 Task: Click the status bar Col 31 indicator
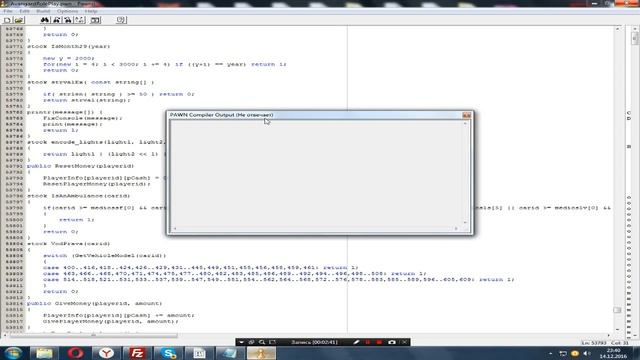(x=620, y=343)
